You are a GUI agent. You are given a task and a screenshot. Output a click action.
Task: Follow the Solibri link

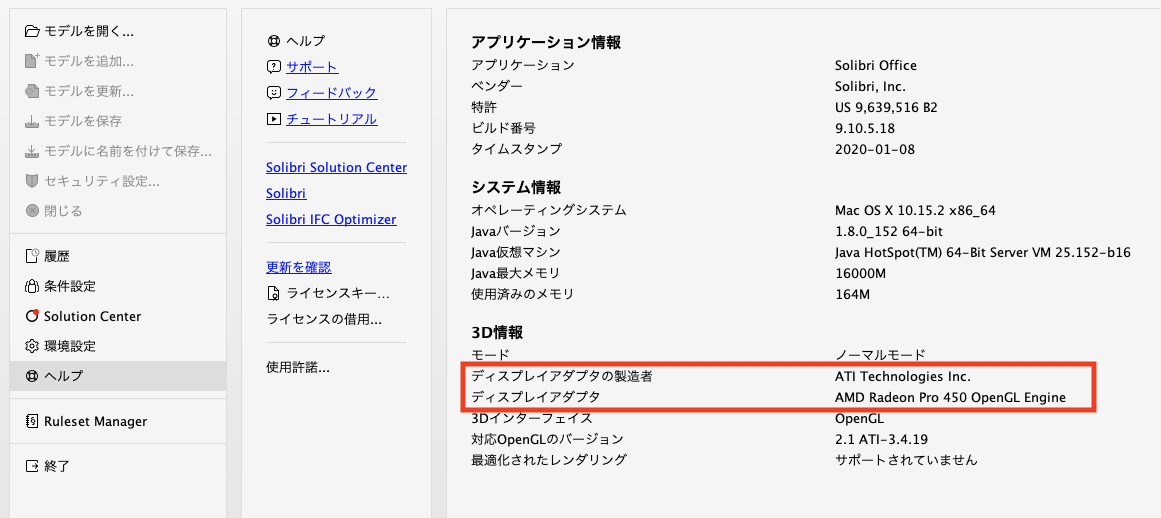pyautogui.click(x=286, y=194)
